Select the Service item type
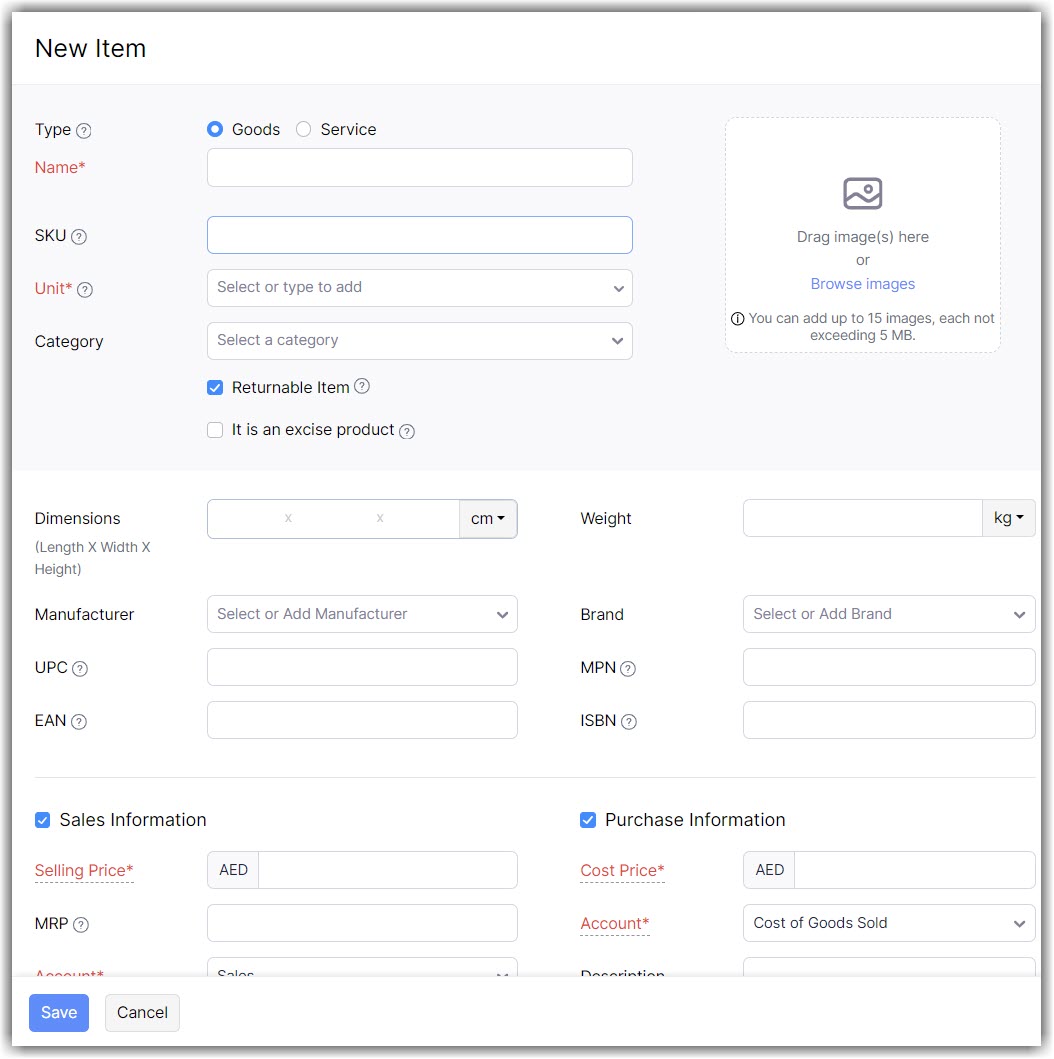1054x1059 pixels. click(x=304, y=130)
